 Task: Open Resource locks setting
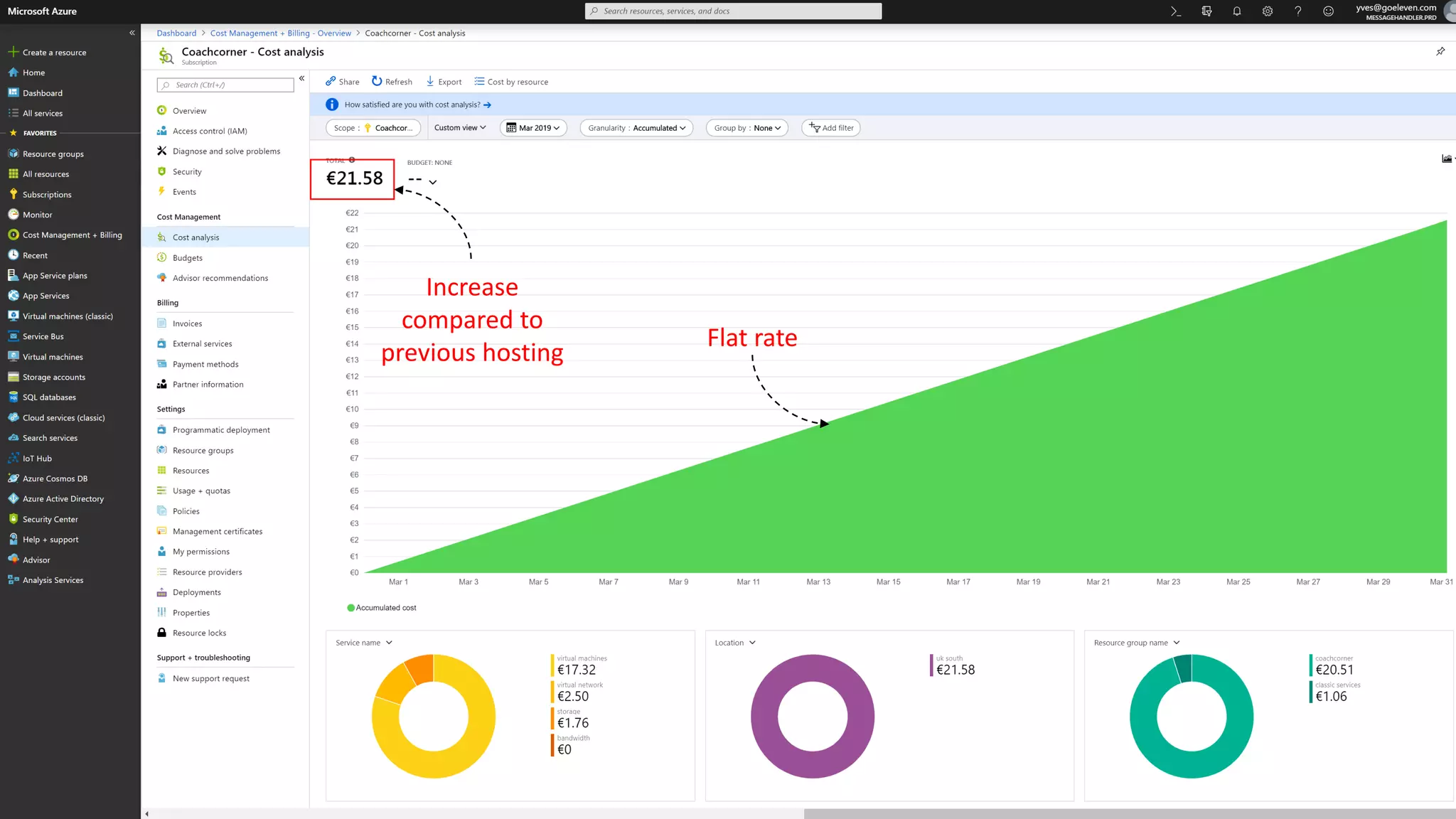tap(199, 633)
